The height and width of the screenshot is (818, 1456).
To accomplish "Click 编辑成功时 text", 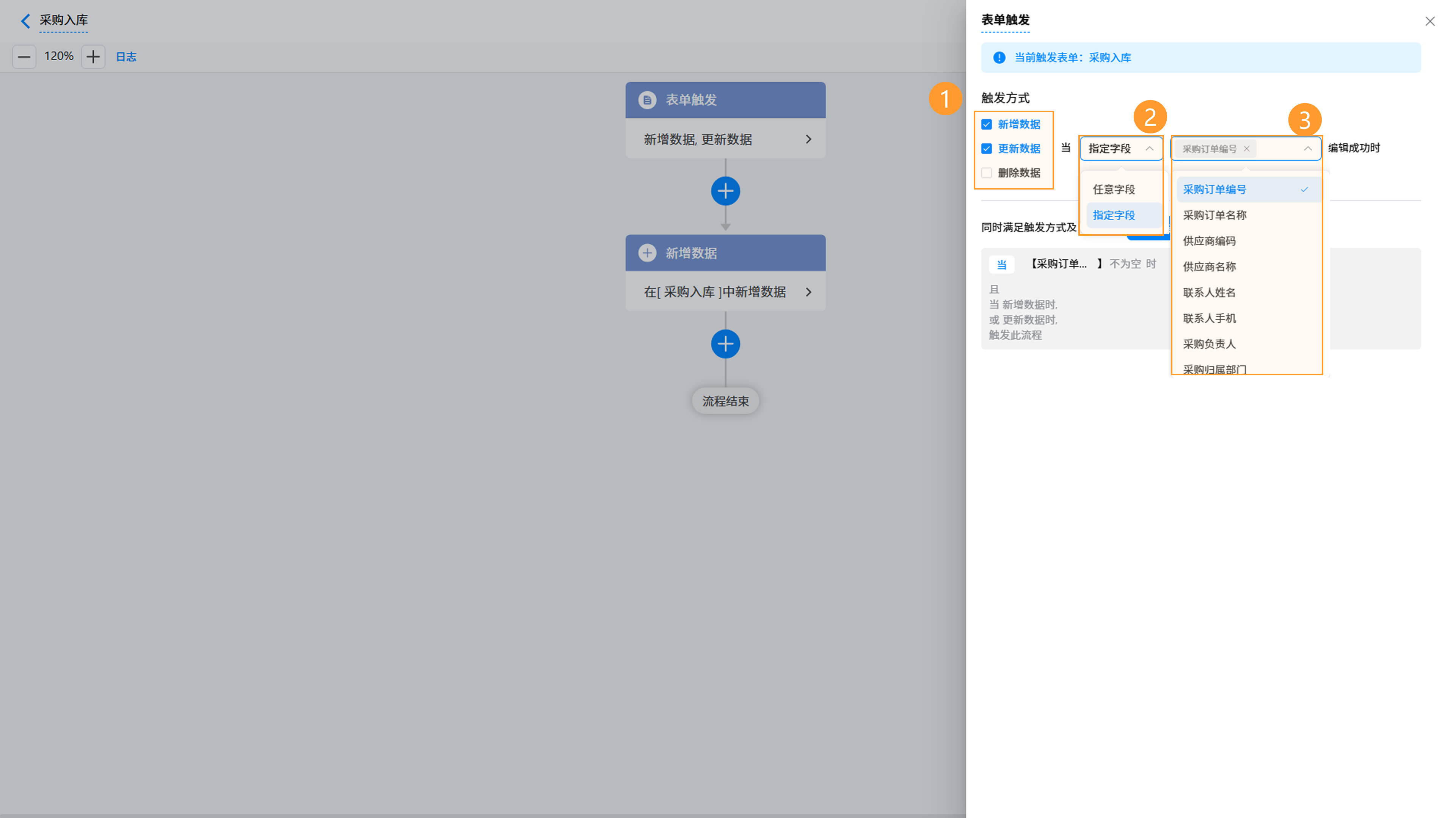I will 1354,148.
